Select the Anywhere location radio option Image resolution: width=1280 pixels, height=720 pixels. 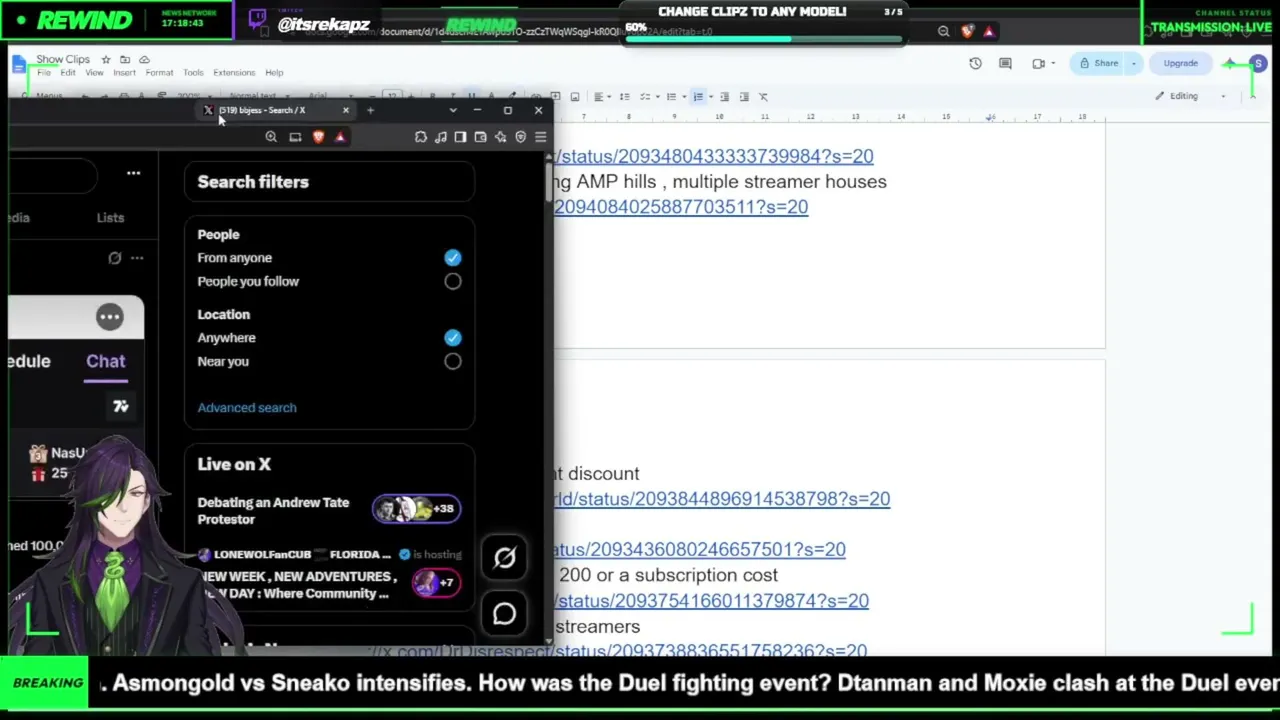pos(453,338)
